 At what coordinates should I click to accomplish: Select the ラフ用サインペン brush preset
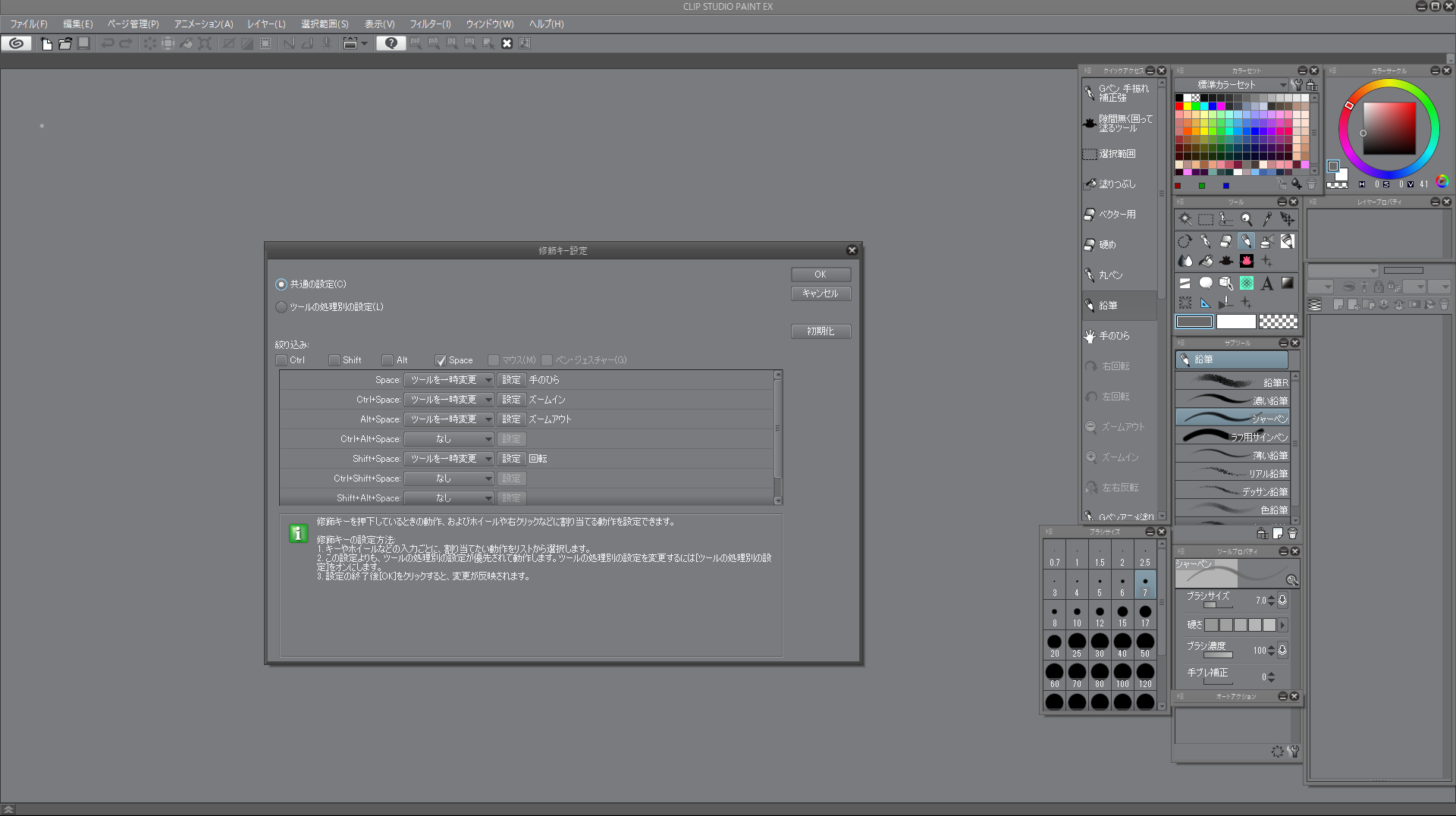pyautogui.click(x=1232, y=437)
